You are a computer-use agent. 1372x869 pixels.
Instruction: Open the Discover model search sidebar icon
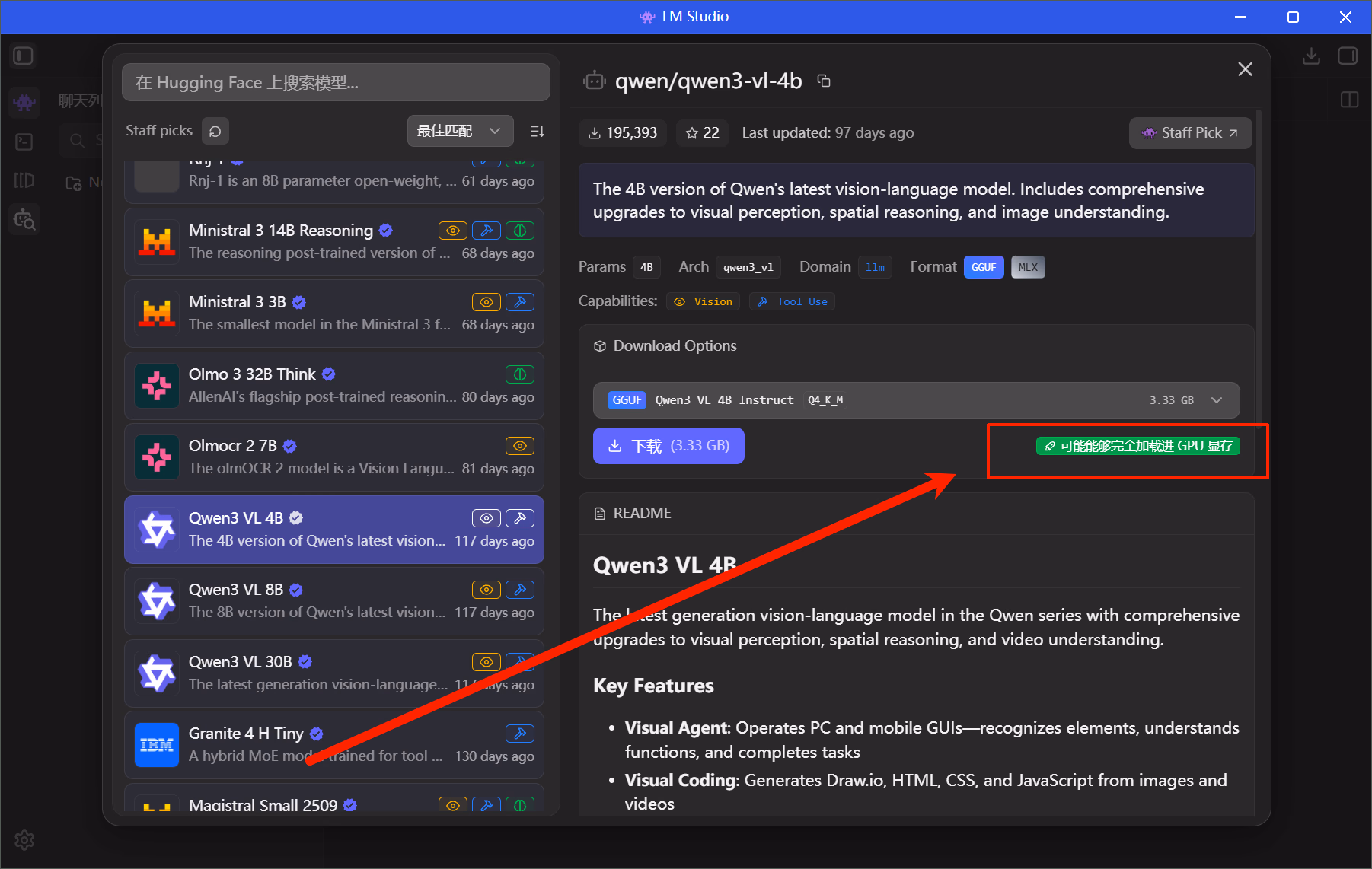[x=24, y=220]
